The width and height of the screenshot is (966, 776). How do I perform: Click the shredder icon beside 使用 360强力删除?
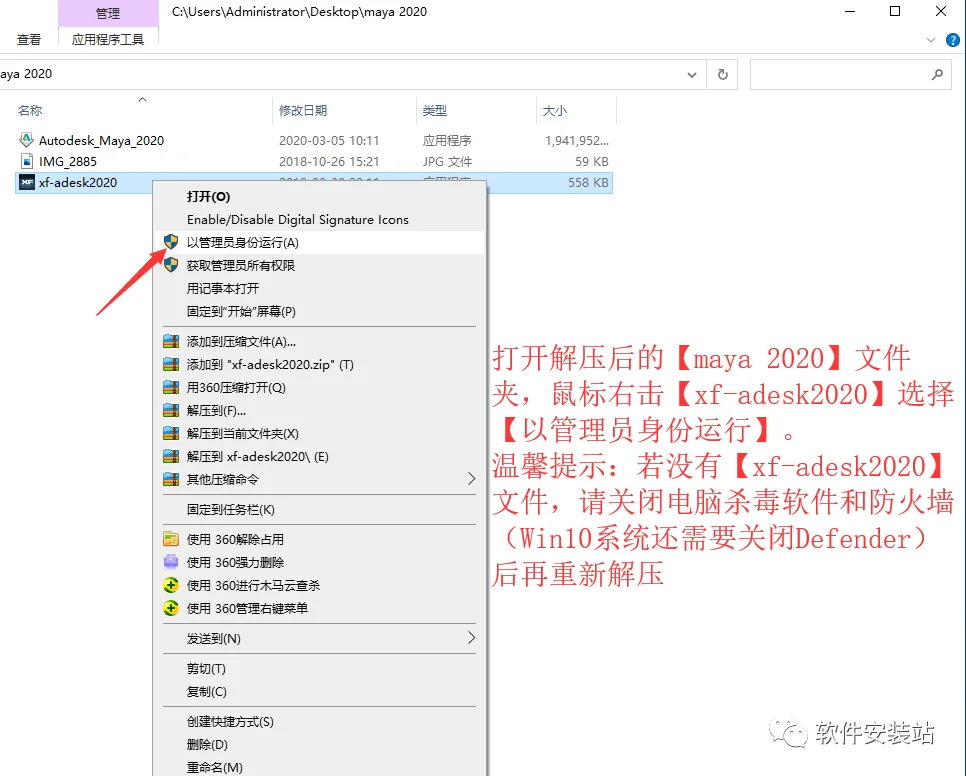pyautogui.click(x=171, y=562)
